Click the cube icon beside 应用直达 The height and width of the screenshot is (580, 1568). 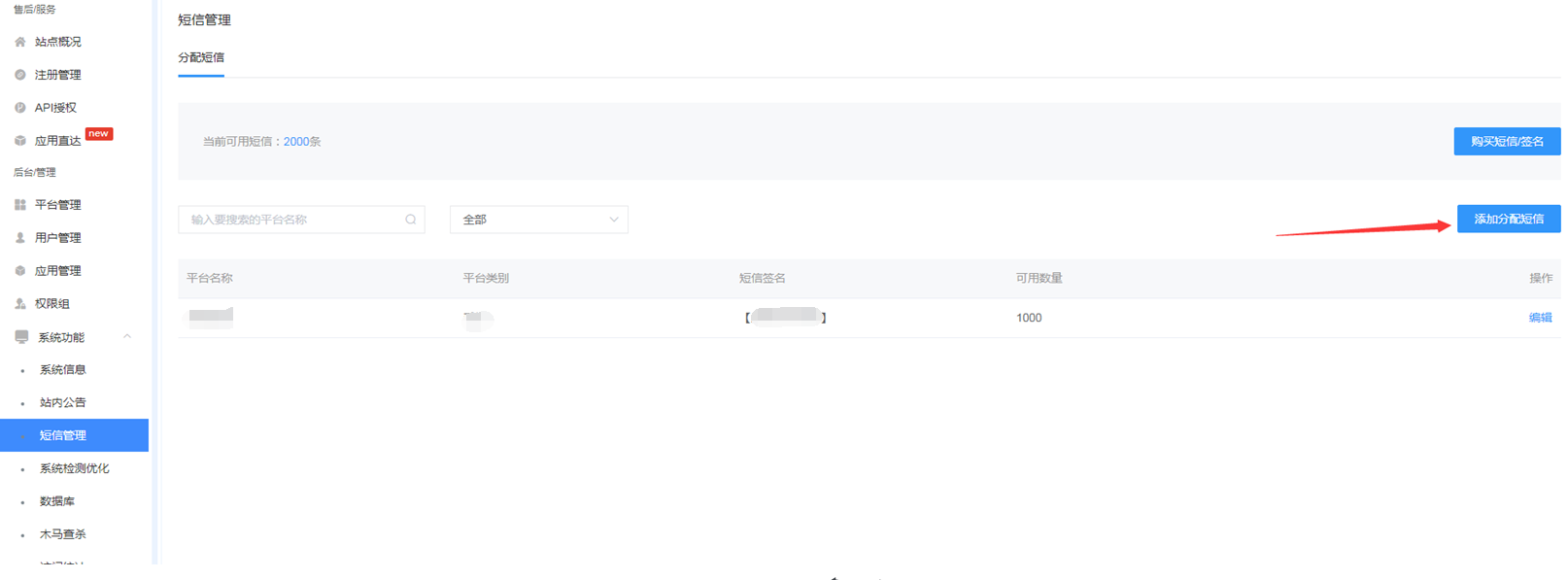(x=20, y=141)
